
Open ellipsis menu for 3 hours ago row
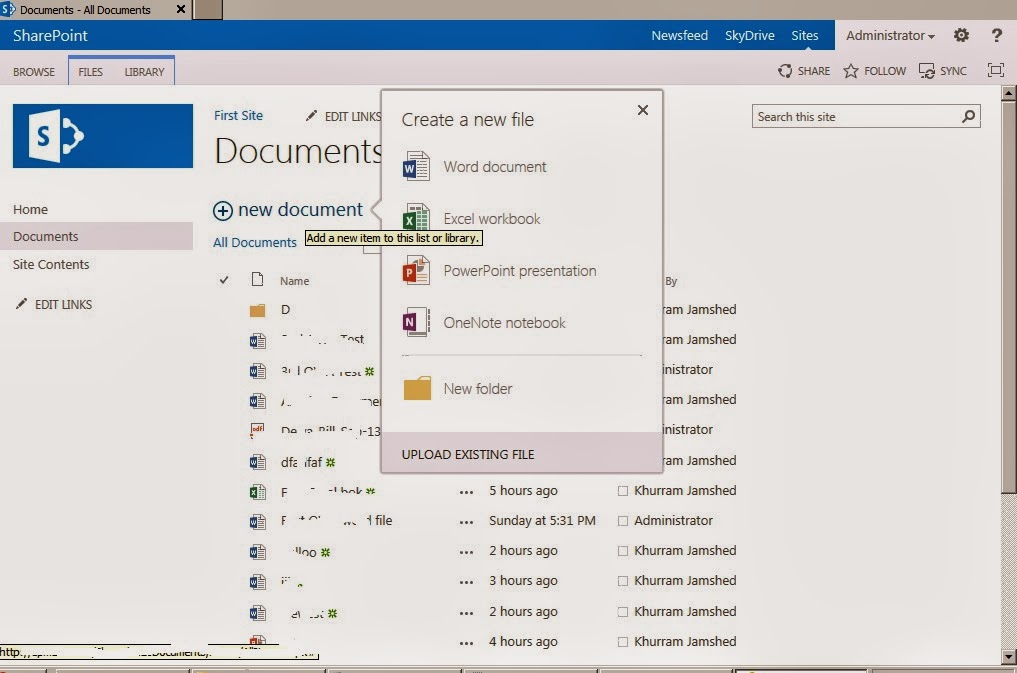click(466, 582)
